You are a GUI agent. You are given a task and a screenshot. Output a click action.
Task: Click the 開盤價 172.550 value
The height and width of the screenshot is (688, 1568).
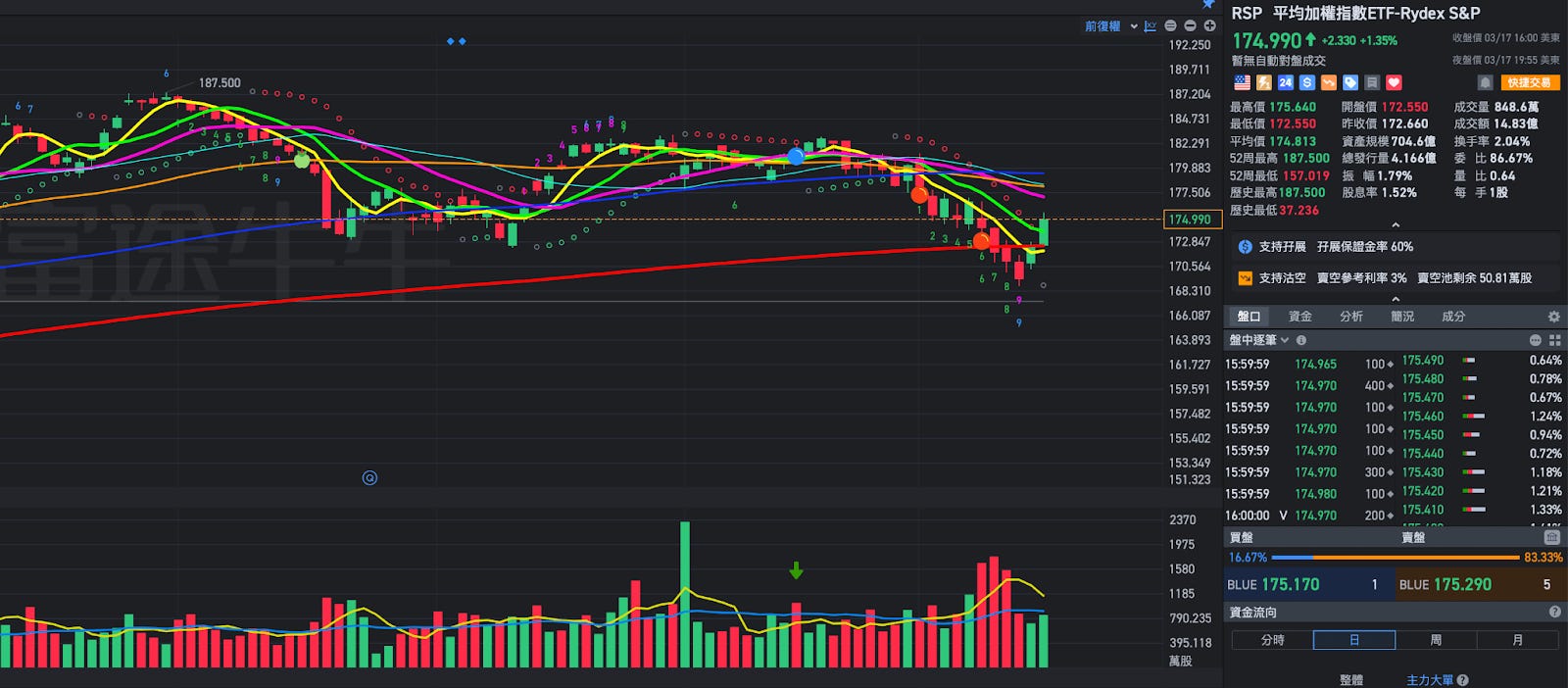(1404, 107)
